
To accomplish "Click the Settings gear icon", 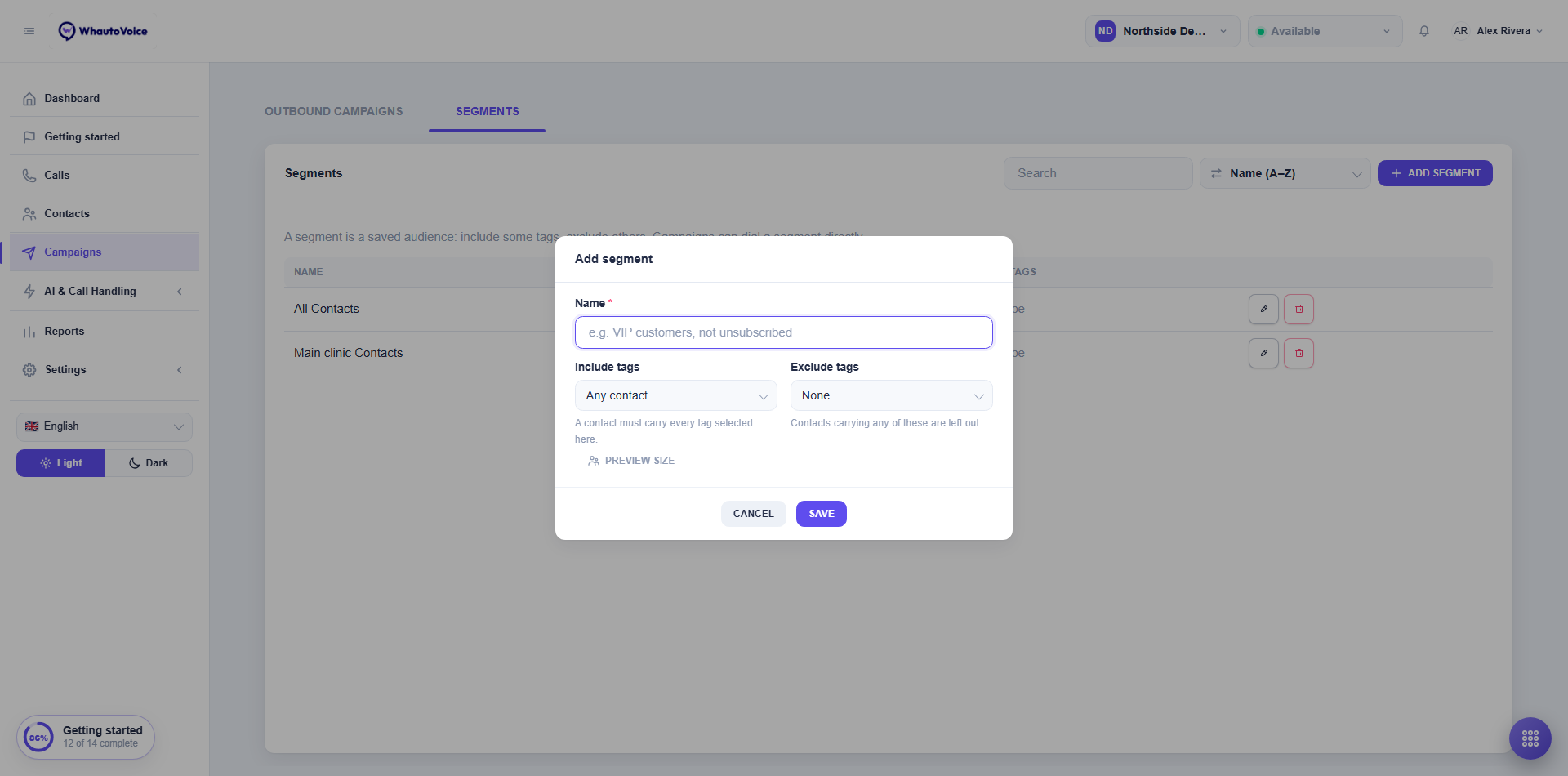I will 29,370.
